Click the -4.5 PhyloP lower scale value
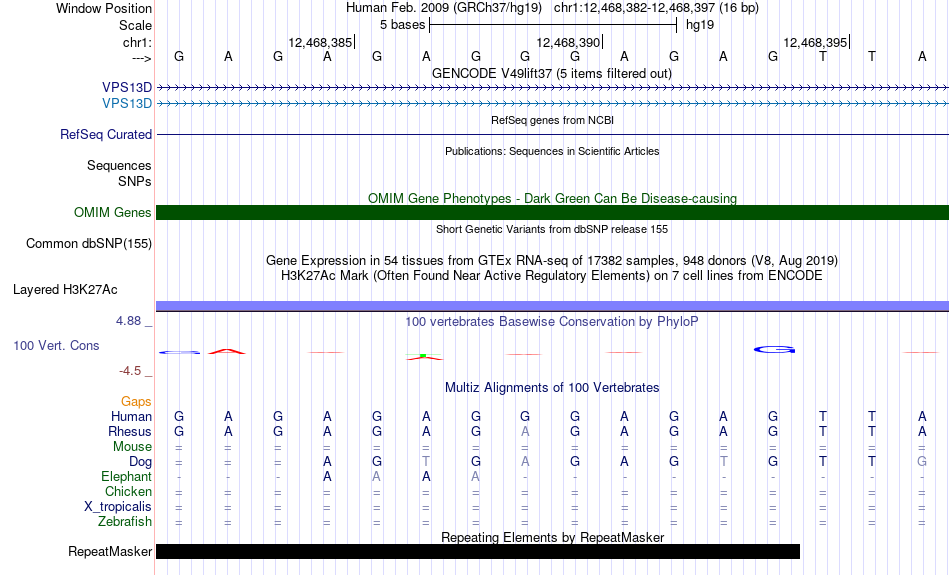The height and width of the screenshot is (575, 950). point(130,371)
